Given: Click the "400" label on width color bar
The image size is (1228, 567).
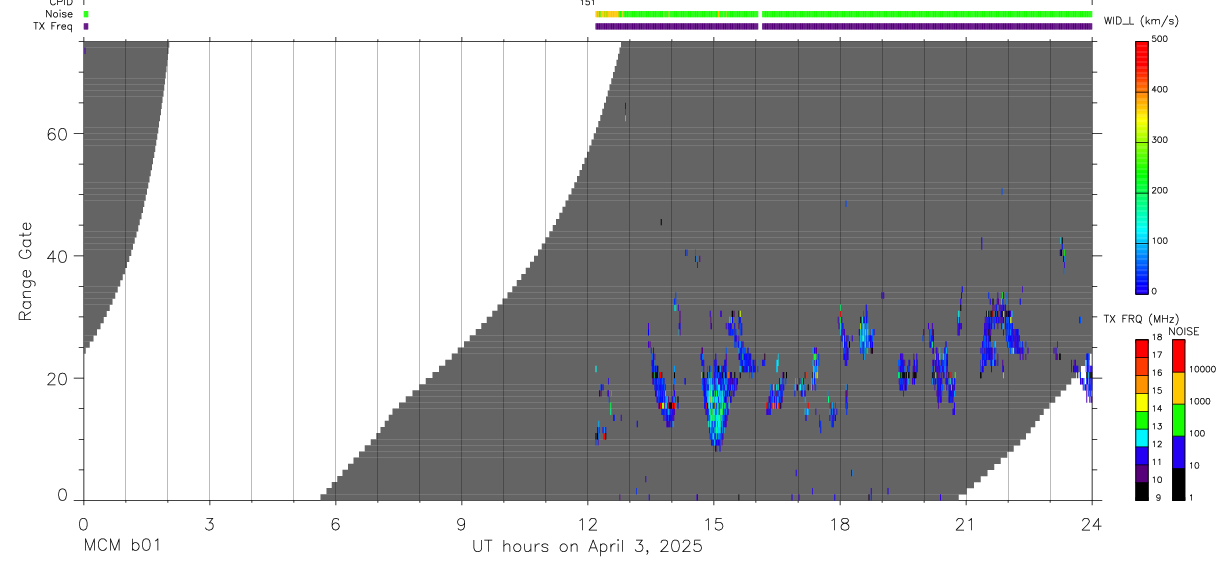Looking at the screenshot, I should coord(1160,89).
